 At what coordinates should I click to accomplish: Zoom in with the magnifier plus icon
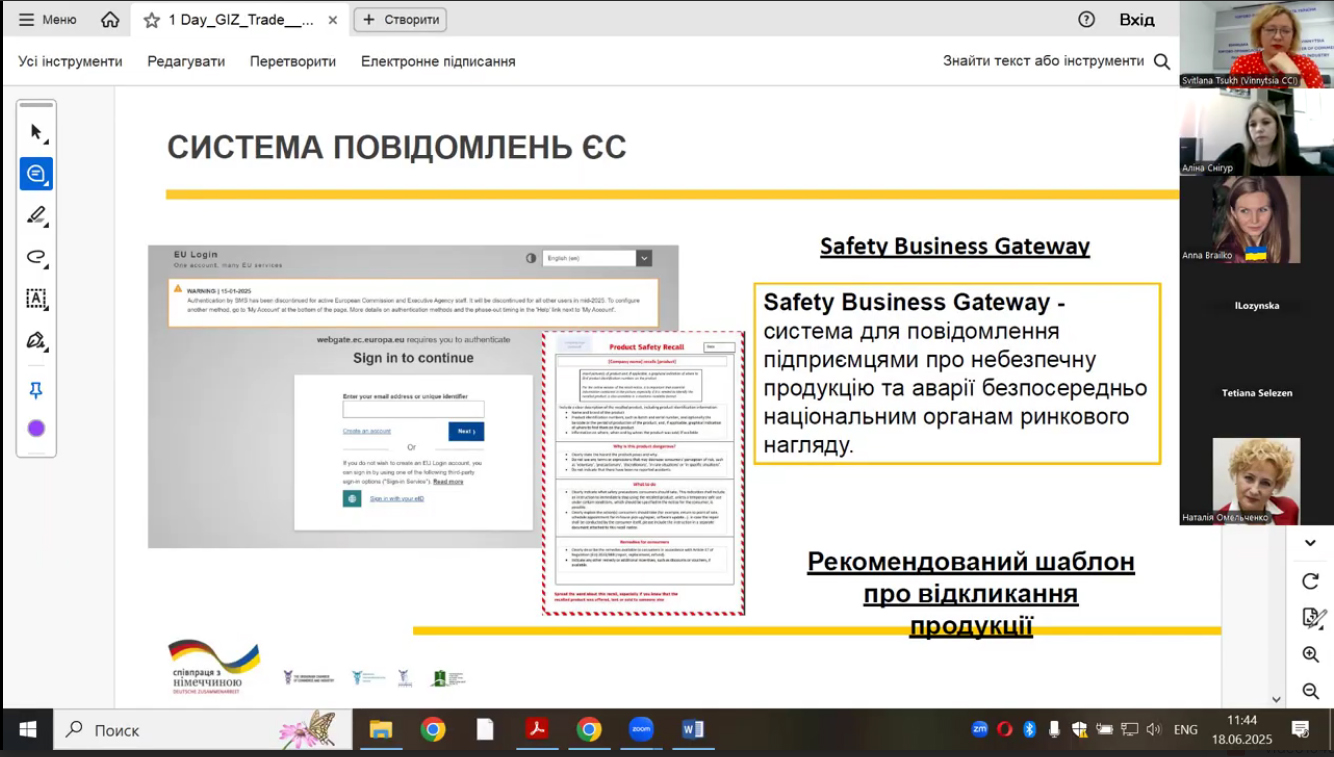click(1311, 654)
